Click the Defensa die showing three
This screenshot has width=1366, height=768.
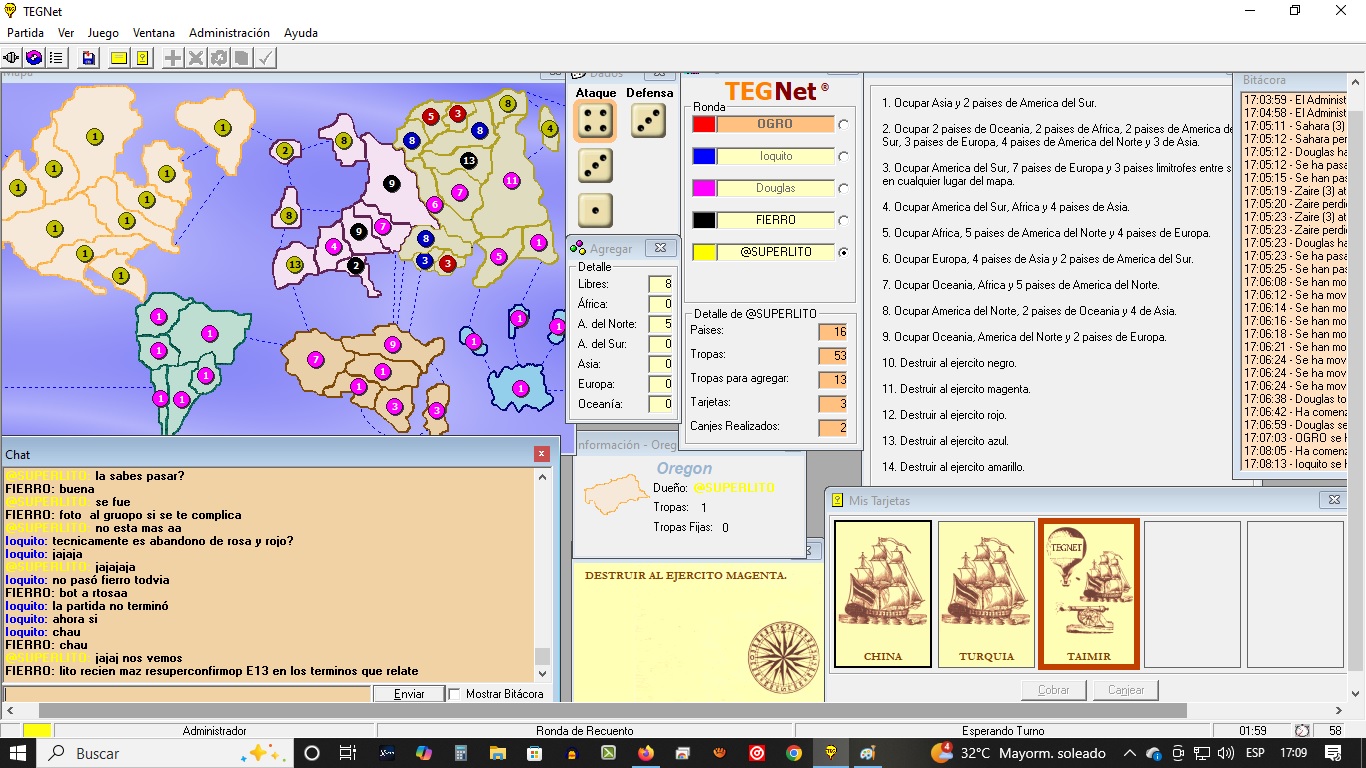click(x=648, y=121)
